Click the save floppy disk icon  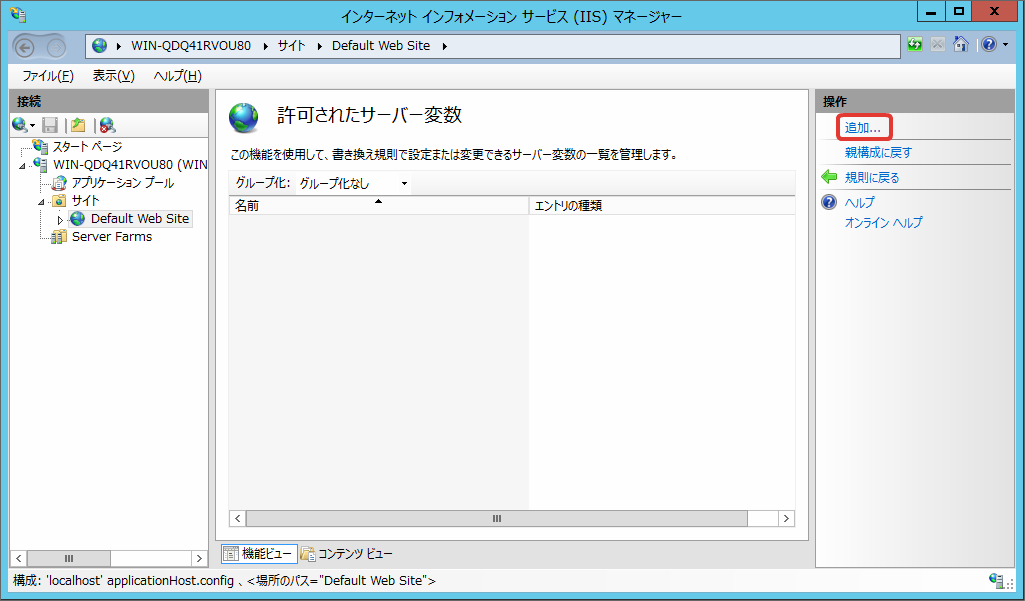pyautogui.click(x=50, y=125)
